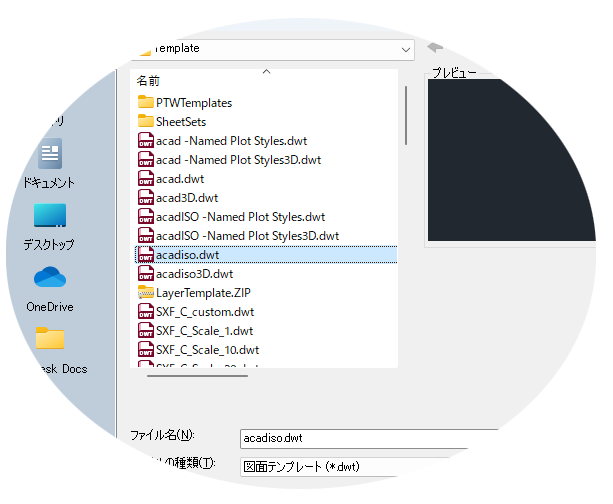
Task: Open the SheetSets folder icon
Action: pos(145,121)
